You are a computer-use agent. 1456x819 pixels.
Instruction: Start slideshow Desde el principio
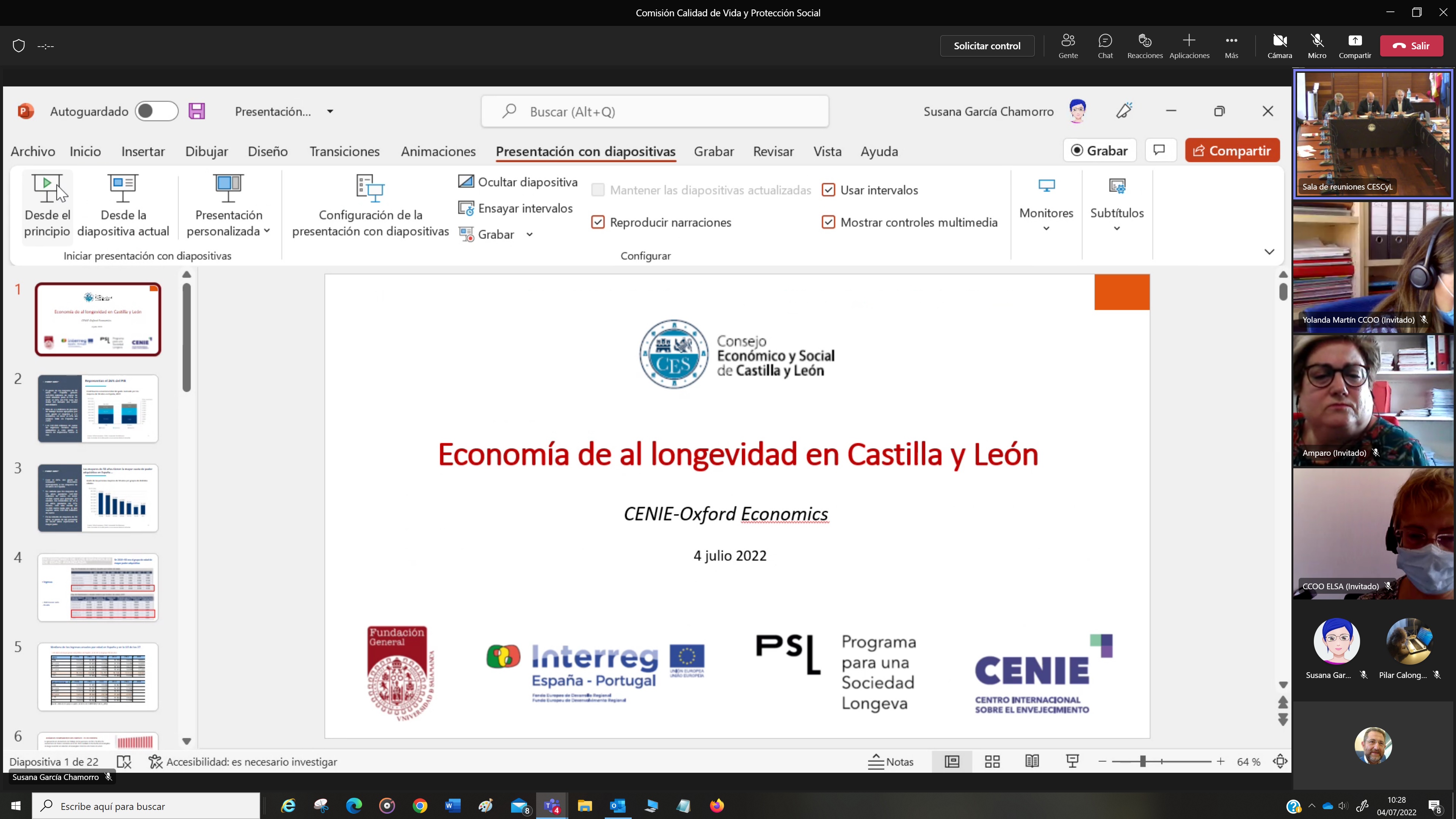(x=47, y=206)
